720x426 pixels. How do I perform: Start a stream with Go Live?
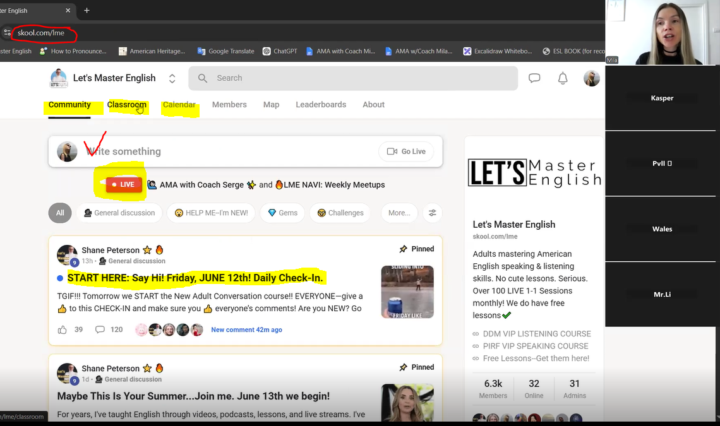(x=406, y=151)
